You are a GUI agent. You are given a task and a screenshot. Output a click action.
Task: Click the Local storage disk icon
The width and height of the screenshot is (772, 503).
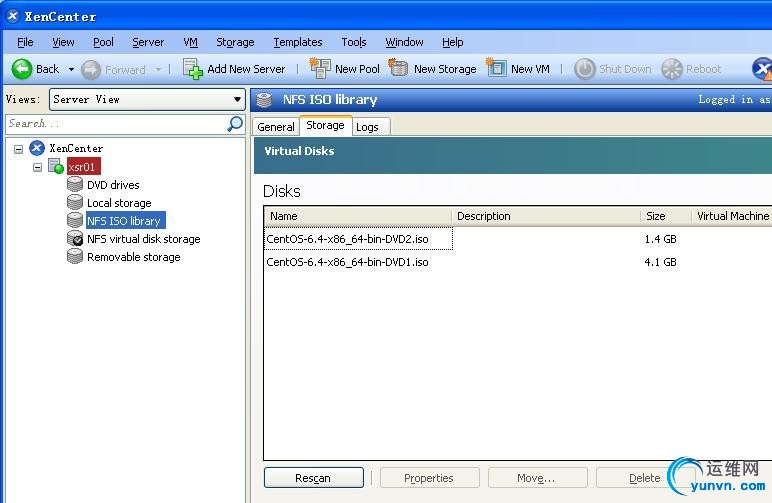pyautogui.click(x=75, y=202)
